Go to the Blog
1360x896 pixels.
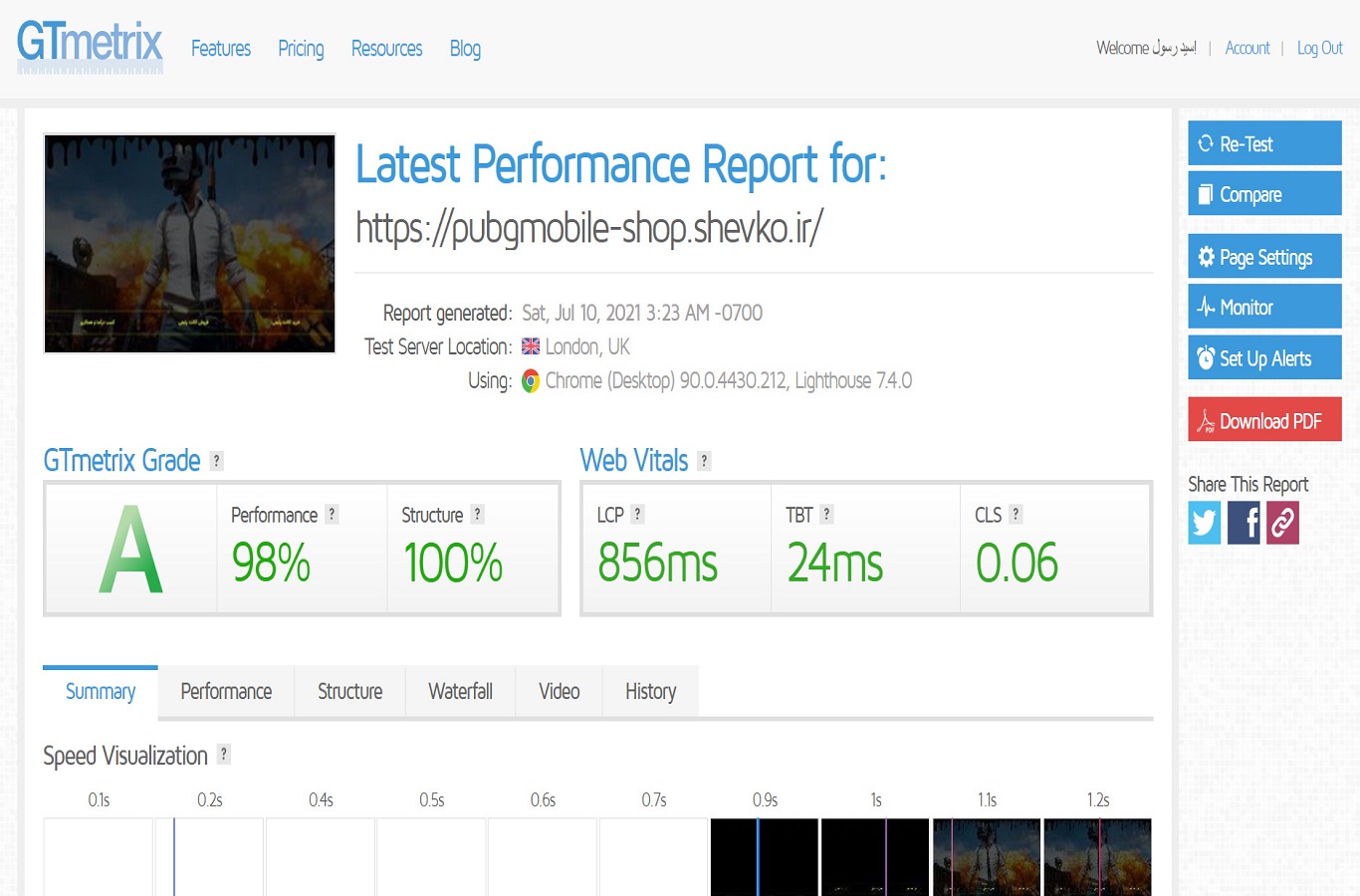pos(465,49)
